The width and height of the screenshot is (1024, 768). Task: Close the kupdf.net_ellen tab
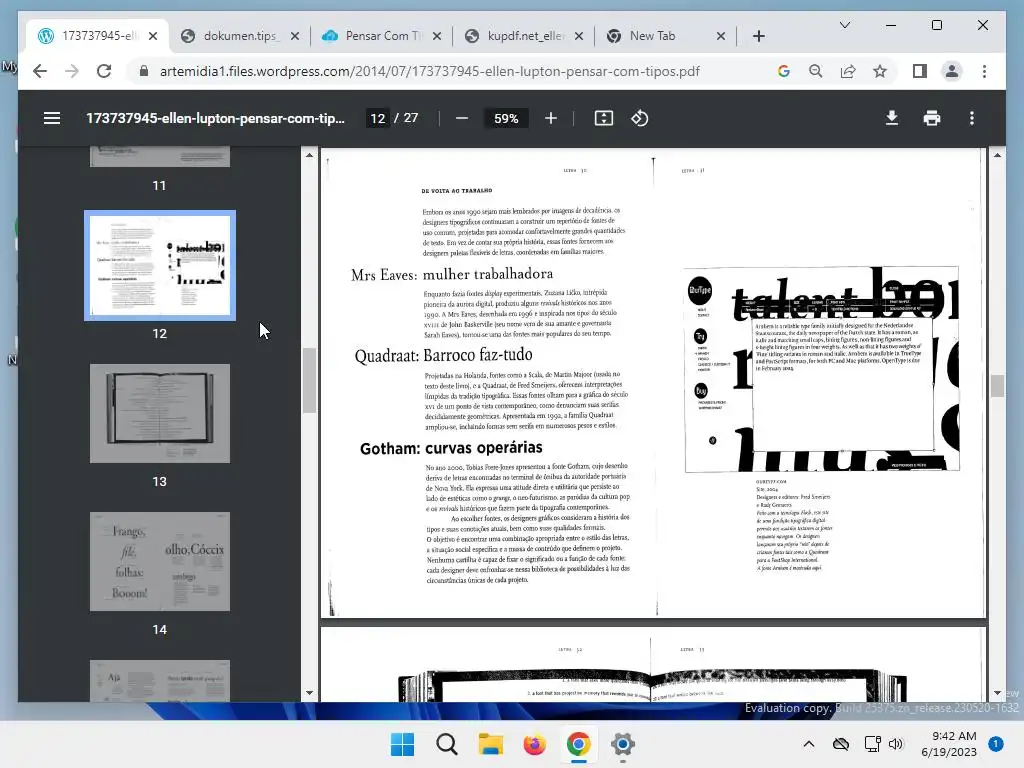(x=579, y=36)
